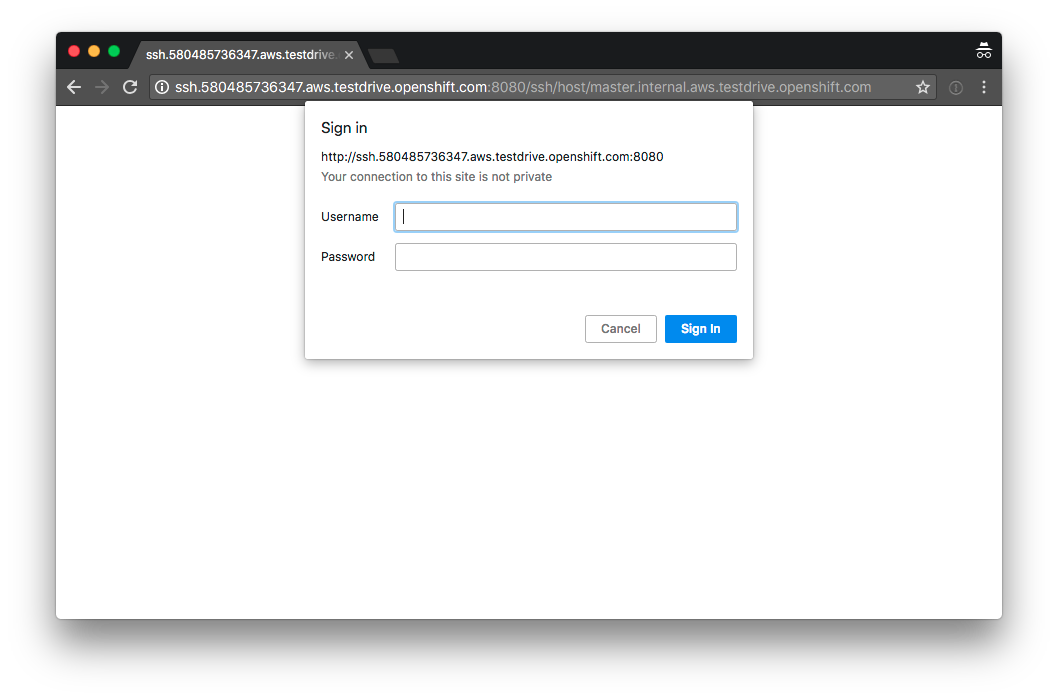Focus the Password input field
Image resolution: width=1058 pixels, height=699 pixels.
pos(566,257)
